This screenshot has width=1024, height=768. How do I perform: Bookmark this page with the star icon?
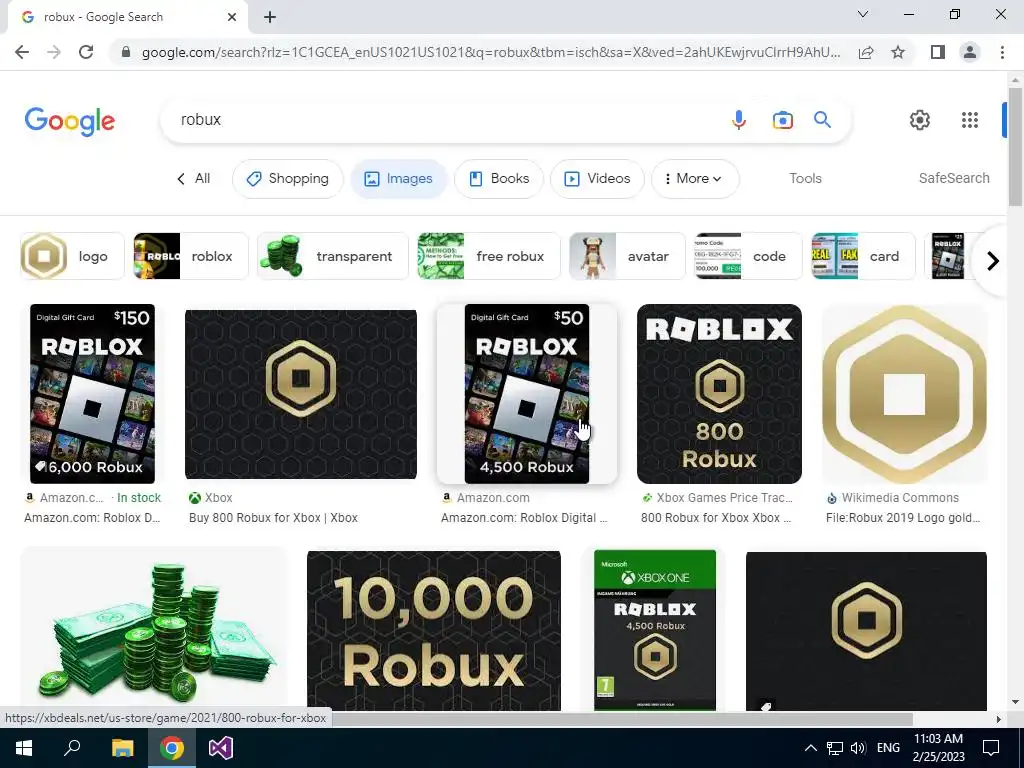point(898,52)
